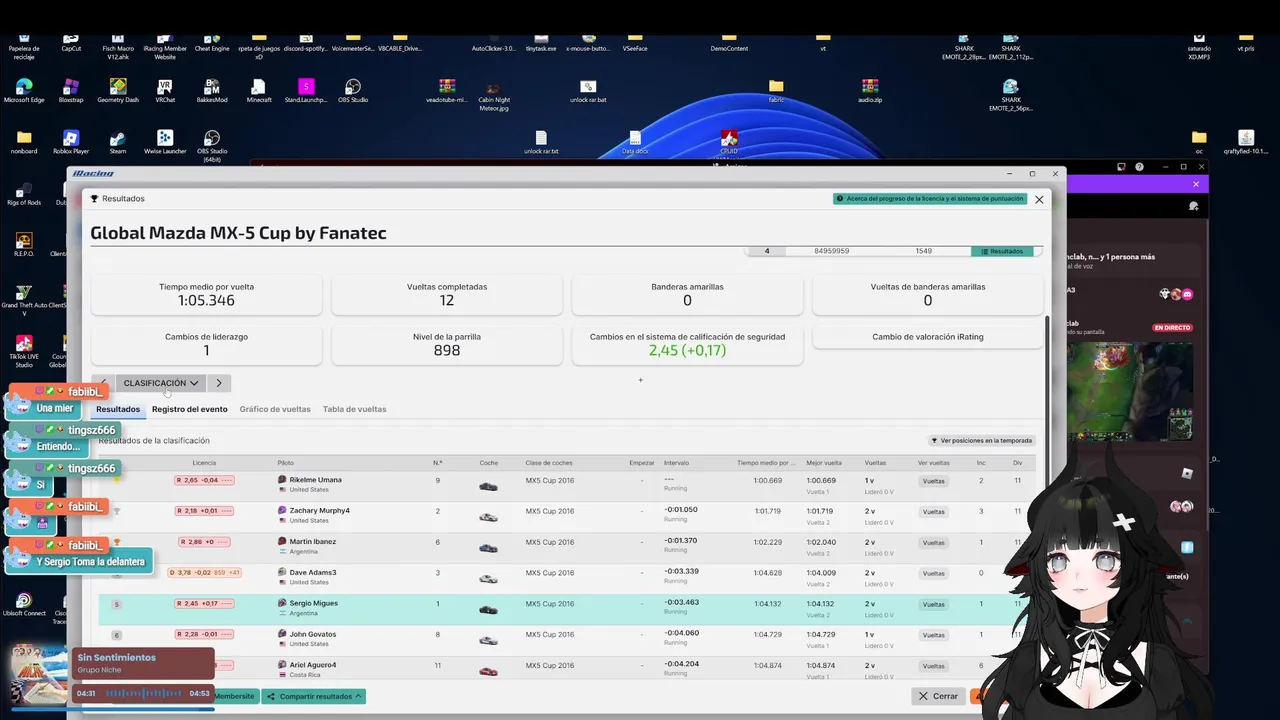
Task: Click Vueltas button for John Govatos
Action: point(933,635)
